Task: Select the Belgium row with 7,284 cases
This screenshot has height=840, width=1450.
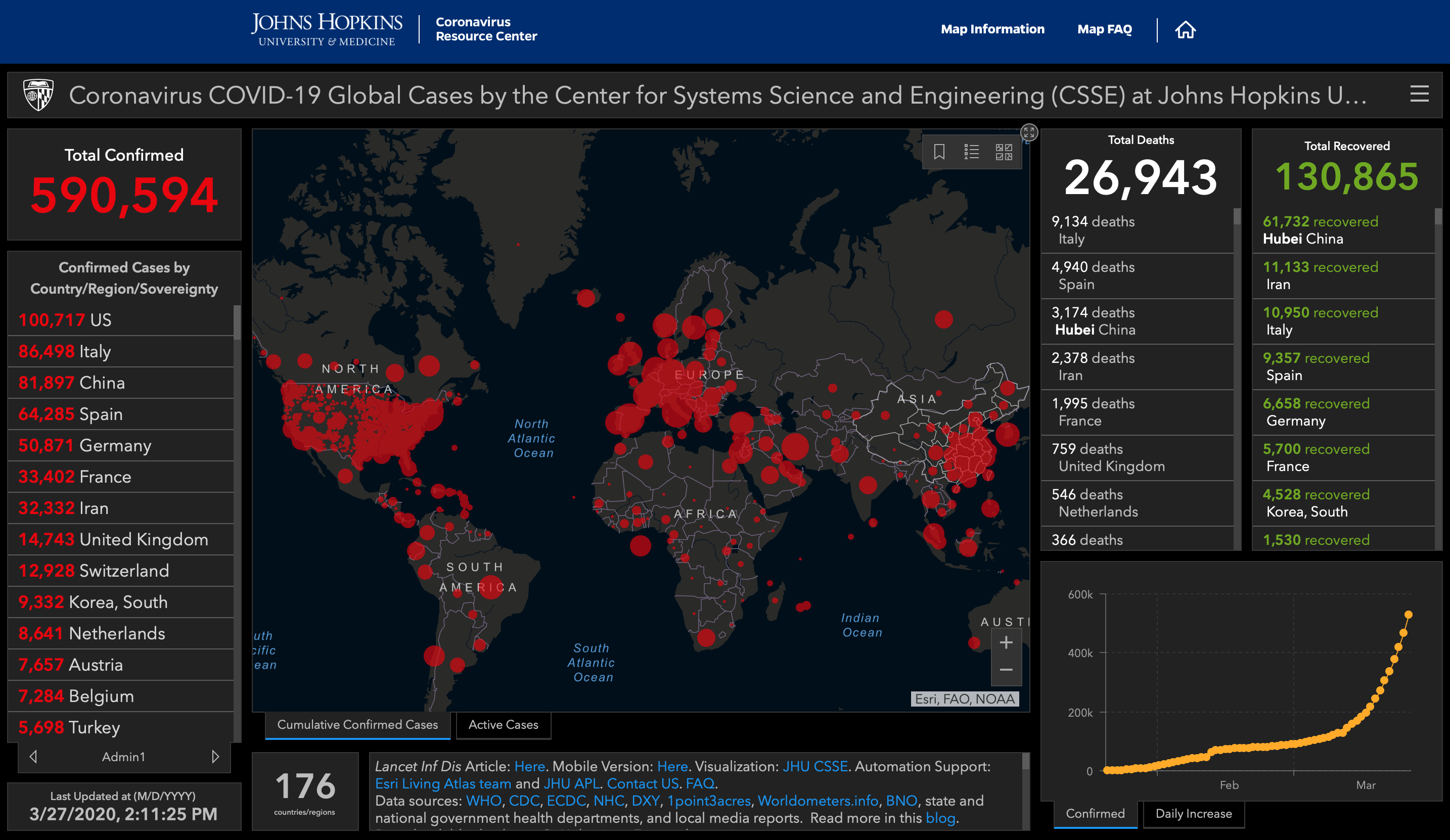Action: (x=121, y=696)
